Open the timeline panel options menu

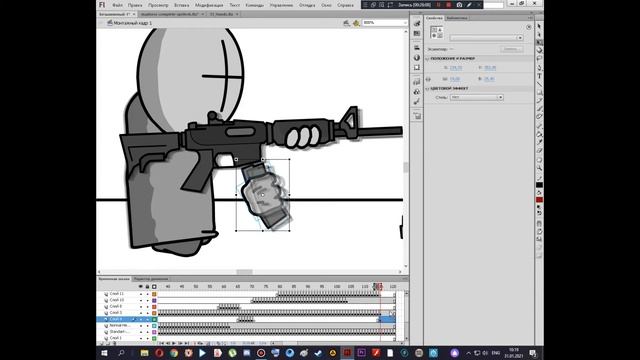pyautogui.click(x=404, y=279)
